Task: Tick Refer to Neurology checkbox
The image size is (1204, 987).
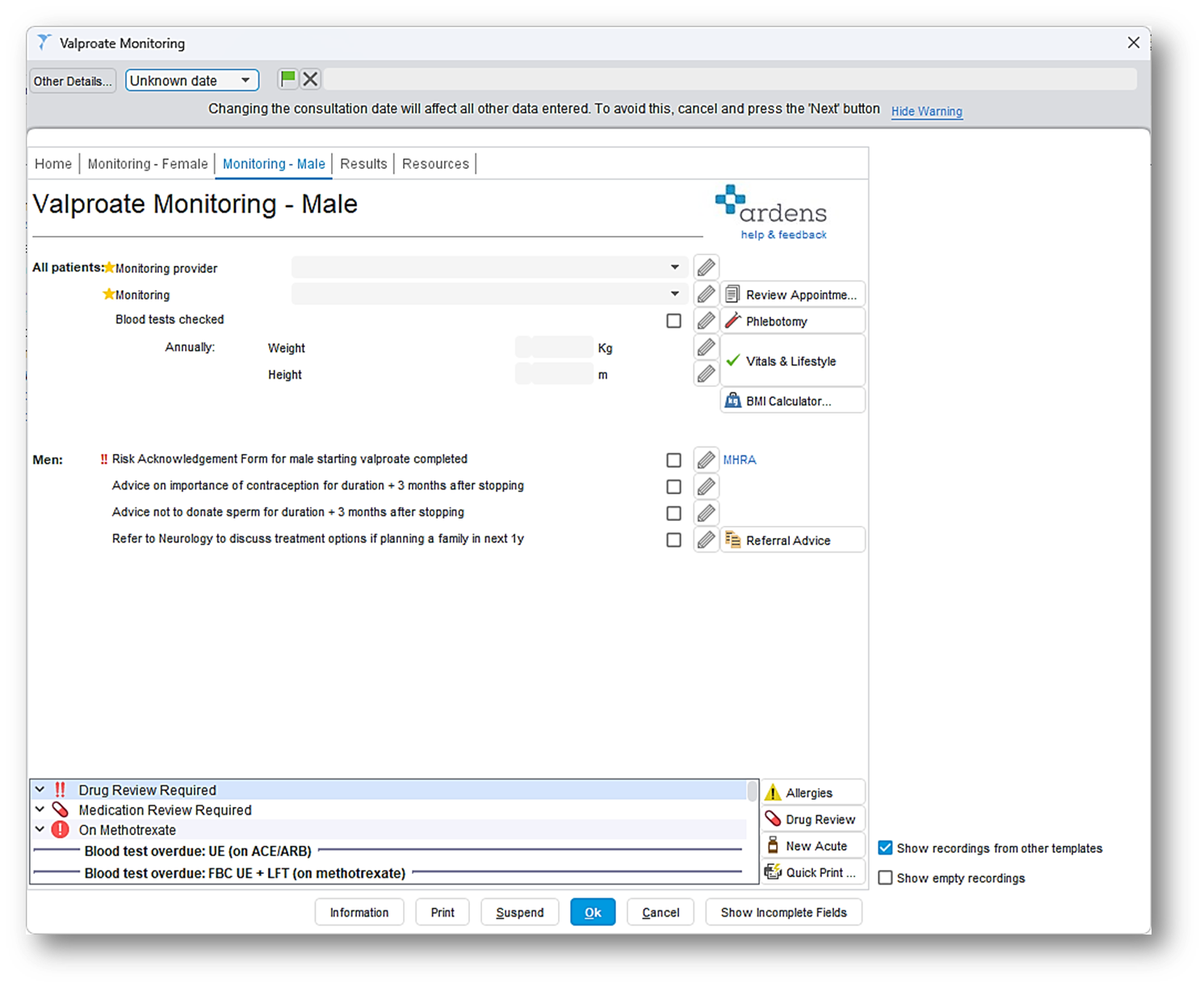Action: click(x=673, y=540)
